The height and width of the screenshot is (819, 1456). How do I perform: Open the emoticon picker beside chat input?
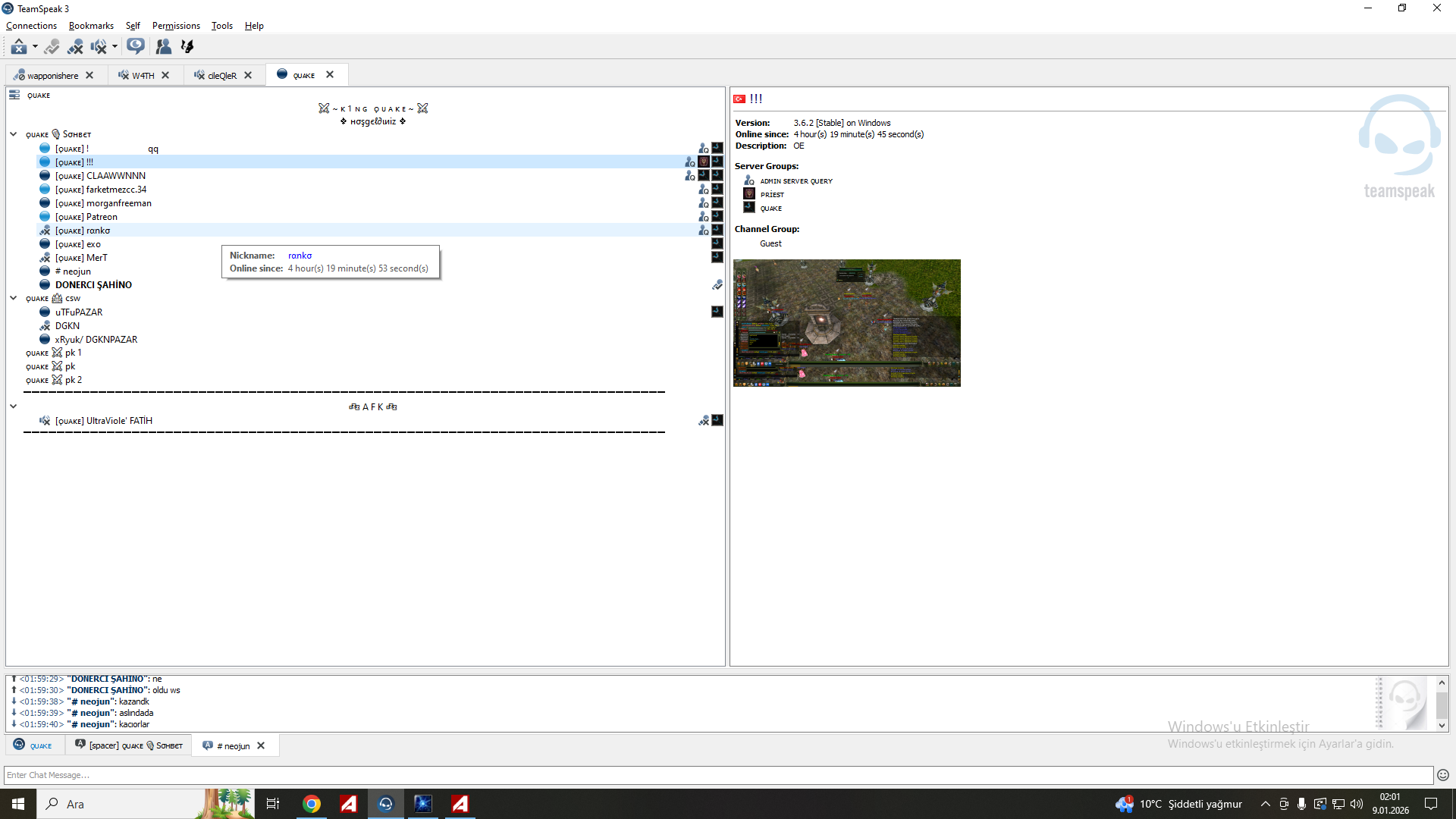(x=1443, y=775)
